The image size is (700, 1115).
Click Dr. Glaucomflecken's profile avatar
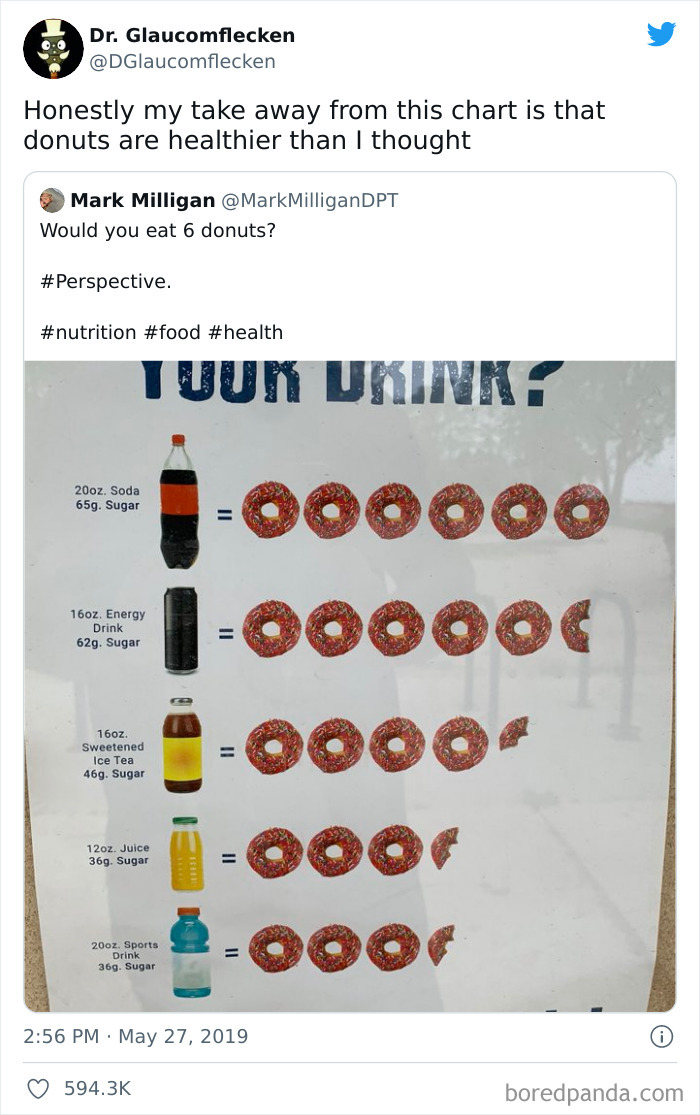pyautogui.click(x=53, y=48)
